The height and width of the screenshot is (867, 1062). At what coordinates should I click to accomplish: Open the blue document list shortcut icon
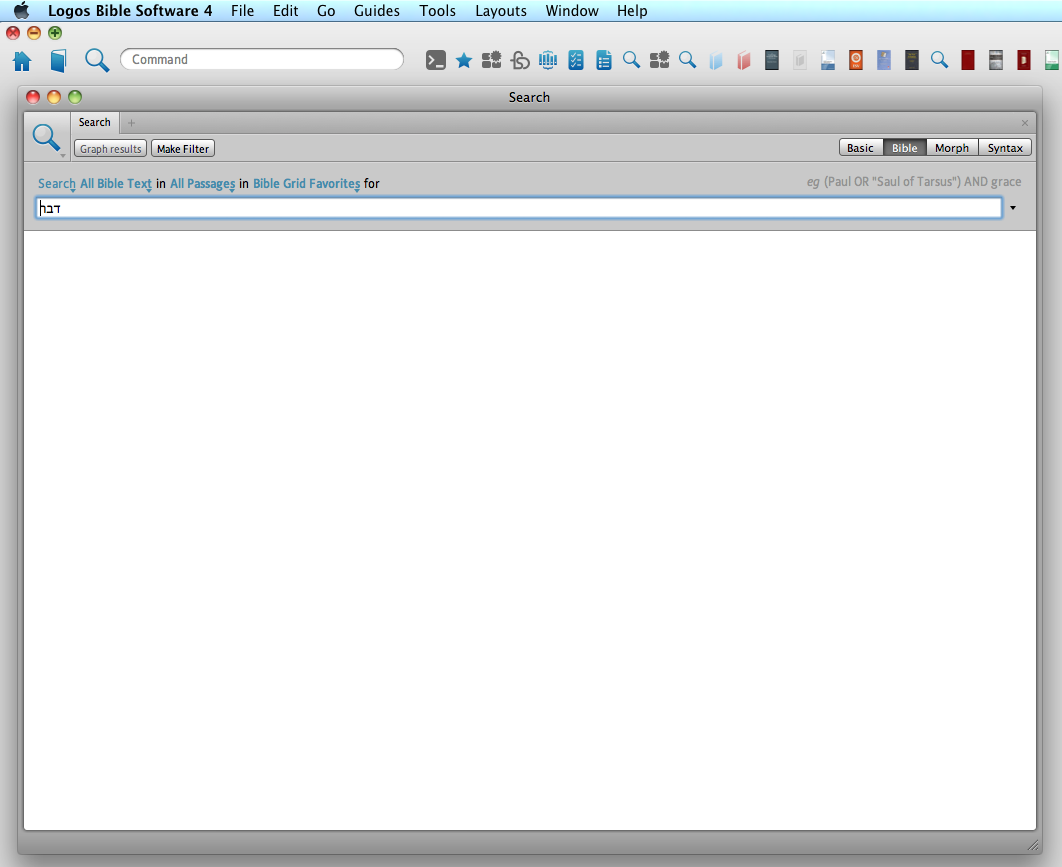tap(603, 60)
